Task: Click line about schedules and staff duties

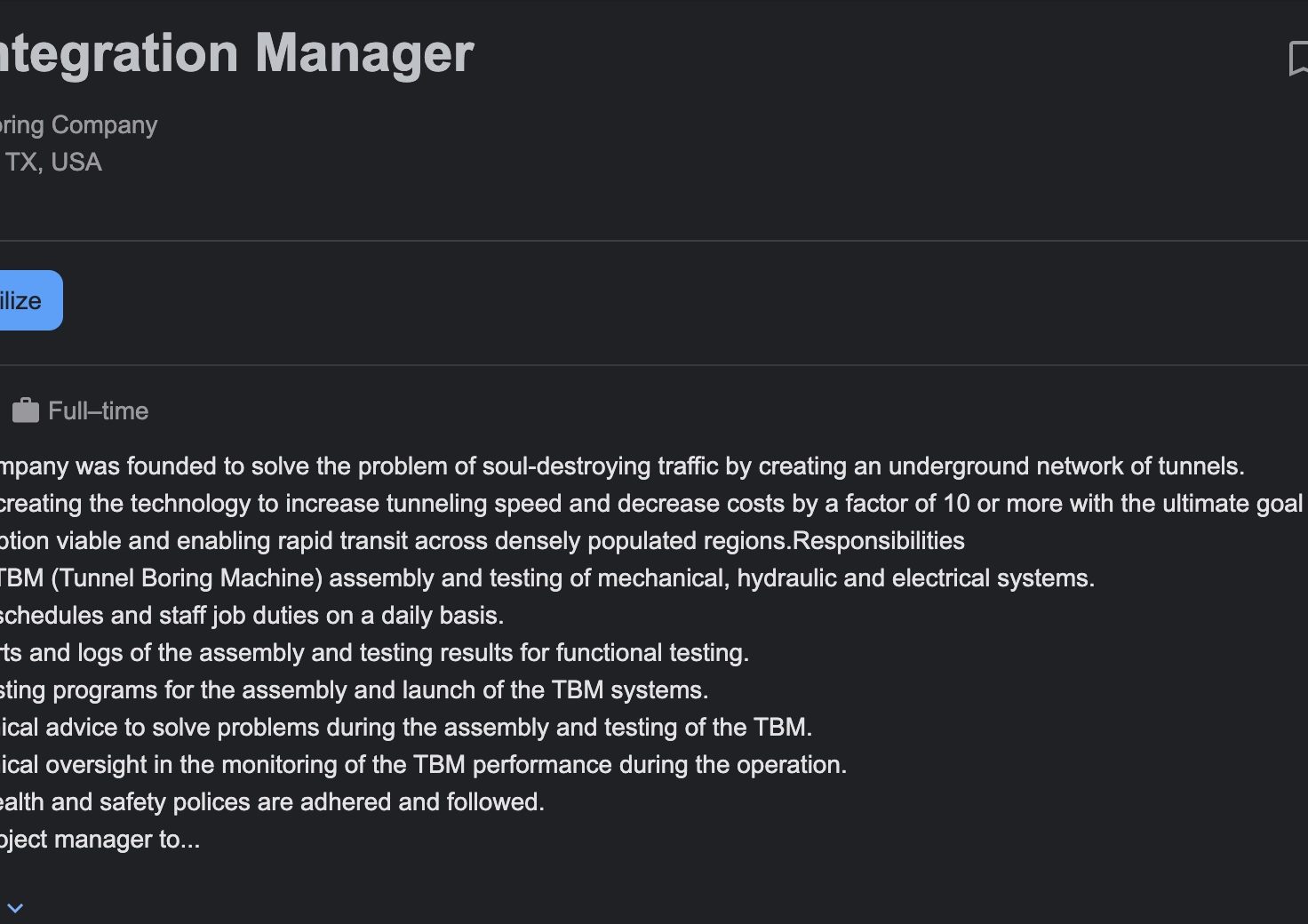Action: pyautogui.click(x=252, y=615)
